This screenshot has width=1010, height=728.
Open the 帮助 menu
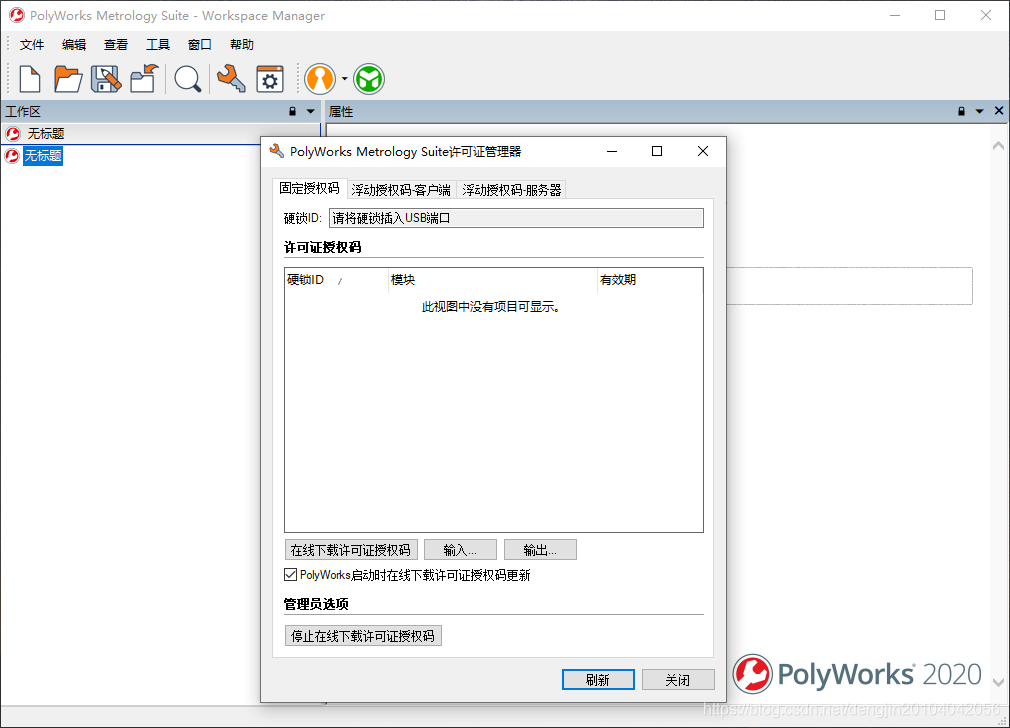point(240,44)
